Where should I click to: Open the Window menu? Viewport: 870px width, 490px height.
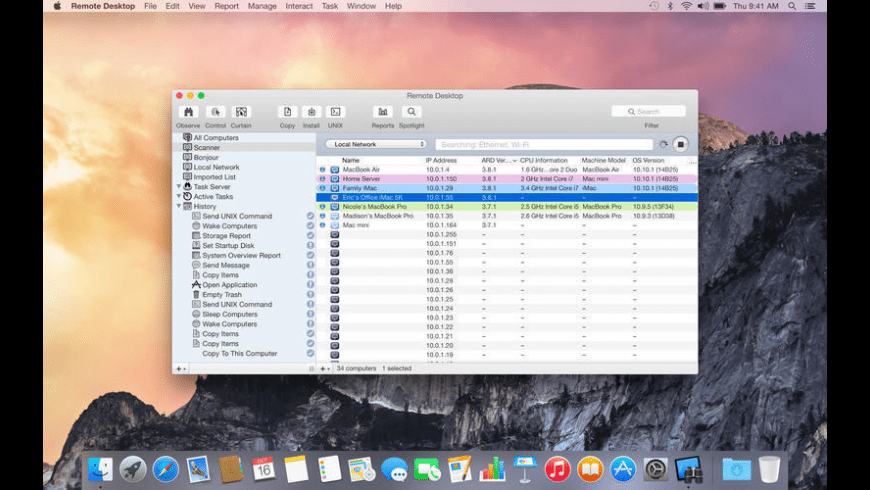pyautogui.click(x=361, y=6)
